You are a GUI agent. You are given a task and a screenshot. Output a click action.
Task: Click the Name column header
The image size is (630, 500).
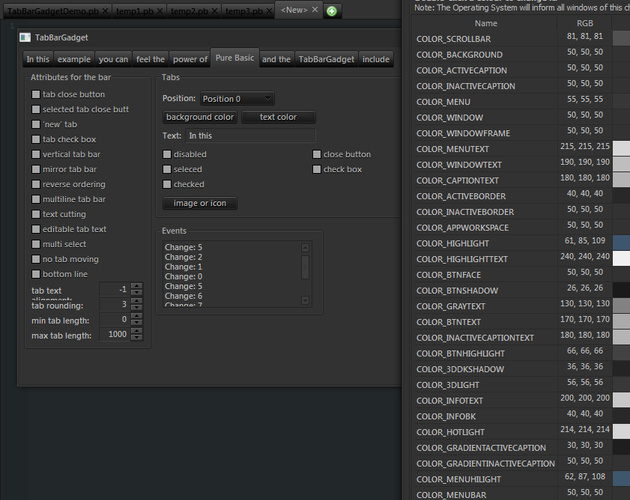tap(485, 23)
